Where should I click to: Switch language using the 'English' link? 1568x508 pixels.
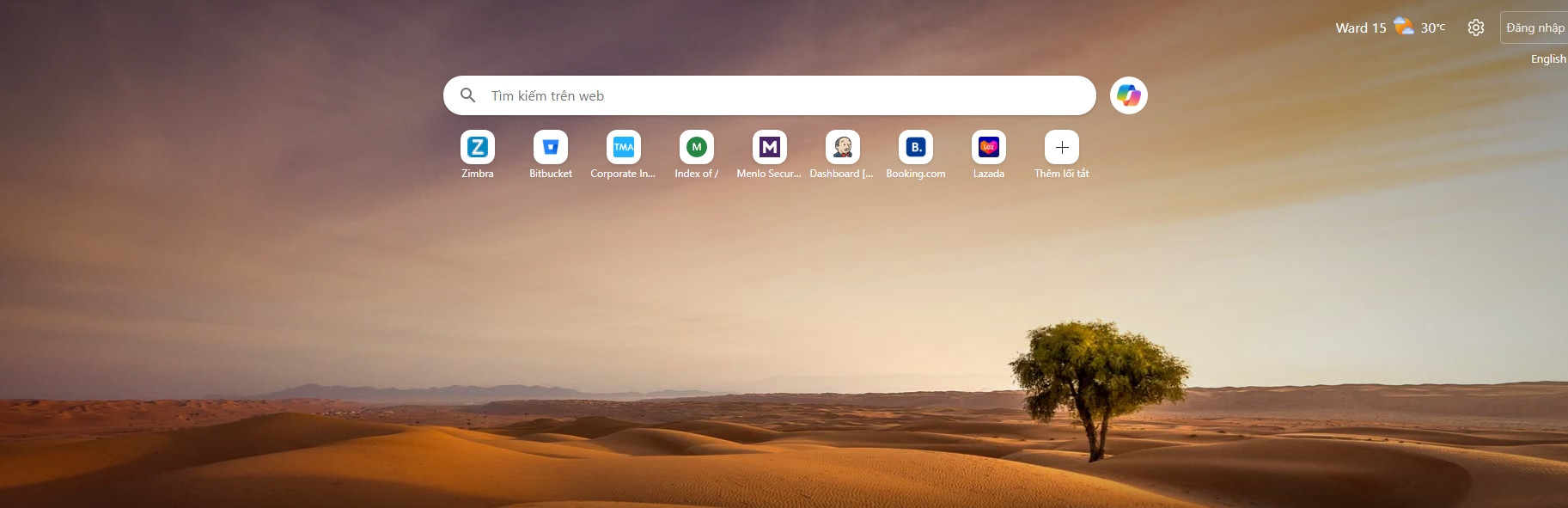pyautogui.click(x=1547, y=58)
